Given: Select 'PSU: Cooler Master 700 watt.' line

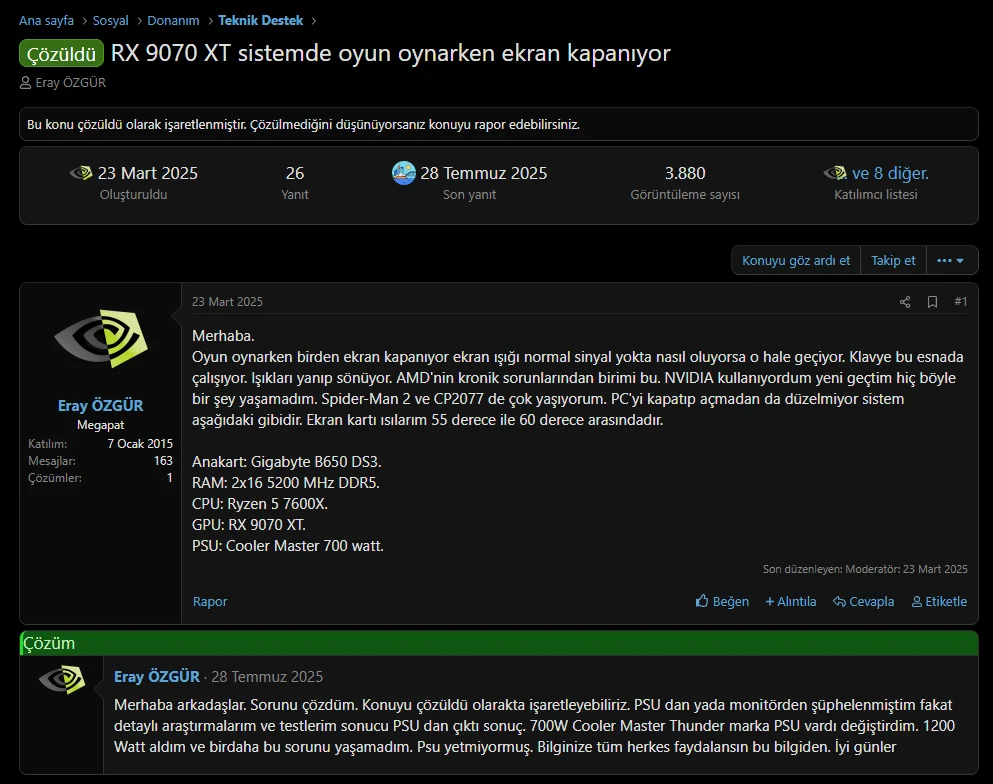Looking at the screenshot, I should point(288,546).
